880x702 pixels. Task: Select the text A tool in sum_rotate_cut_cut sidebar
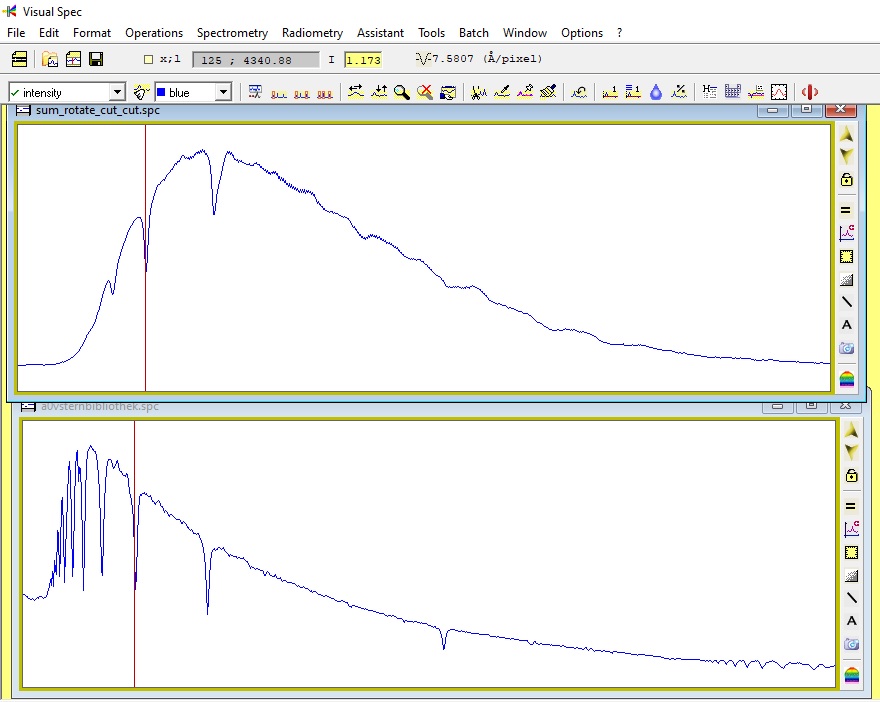pos(846,325)
